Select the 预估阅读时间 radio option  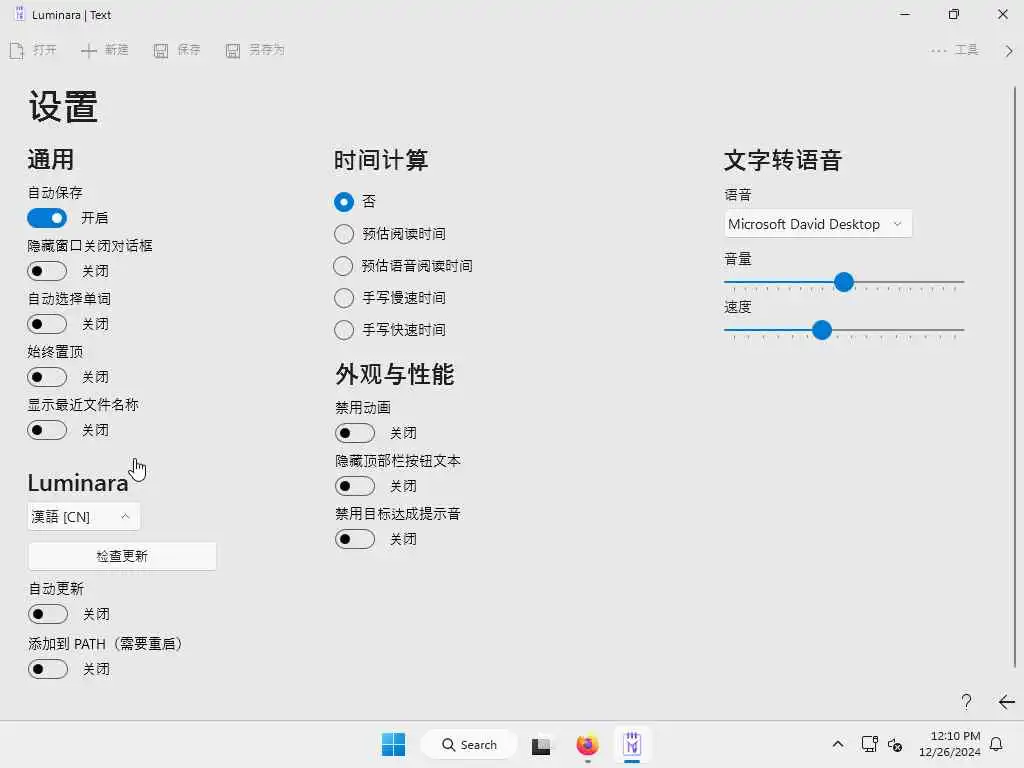344,234
